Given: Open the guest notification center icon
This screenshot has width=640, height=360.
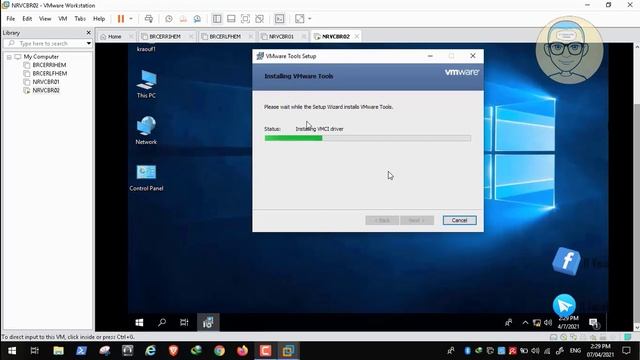Looking at the screenshot, I should (594, 323).
